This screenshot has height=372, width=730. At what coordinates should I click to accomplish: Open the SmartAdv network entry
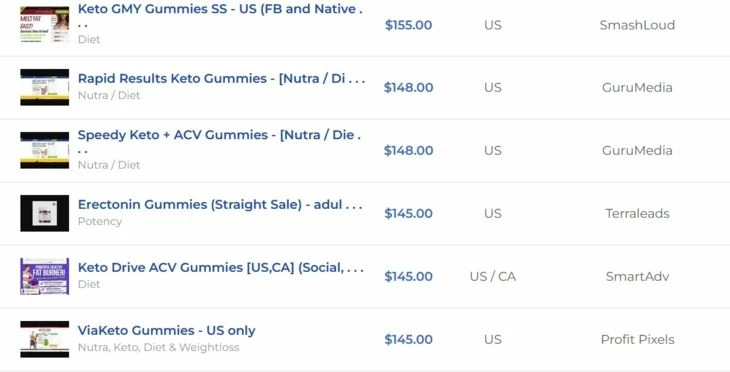click(637, 276)
